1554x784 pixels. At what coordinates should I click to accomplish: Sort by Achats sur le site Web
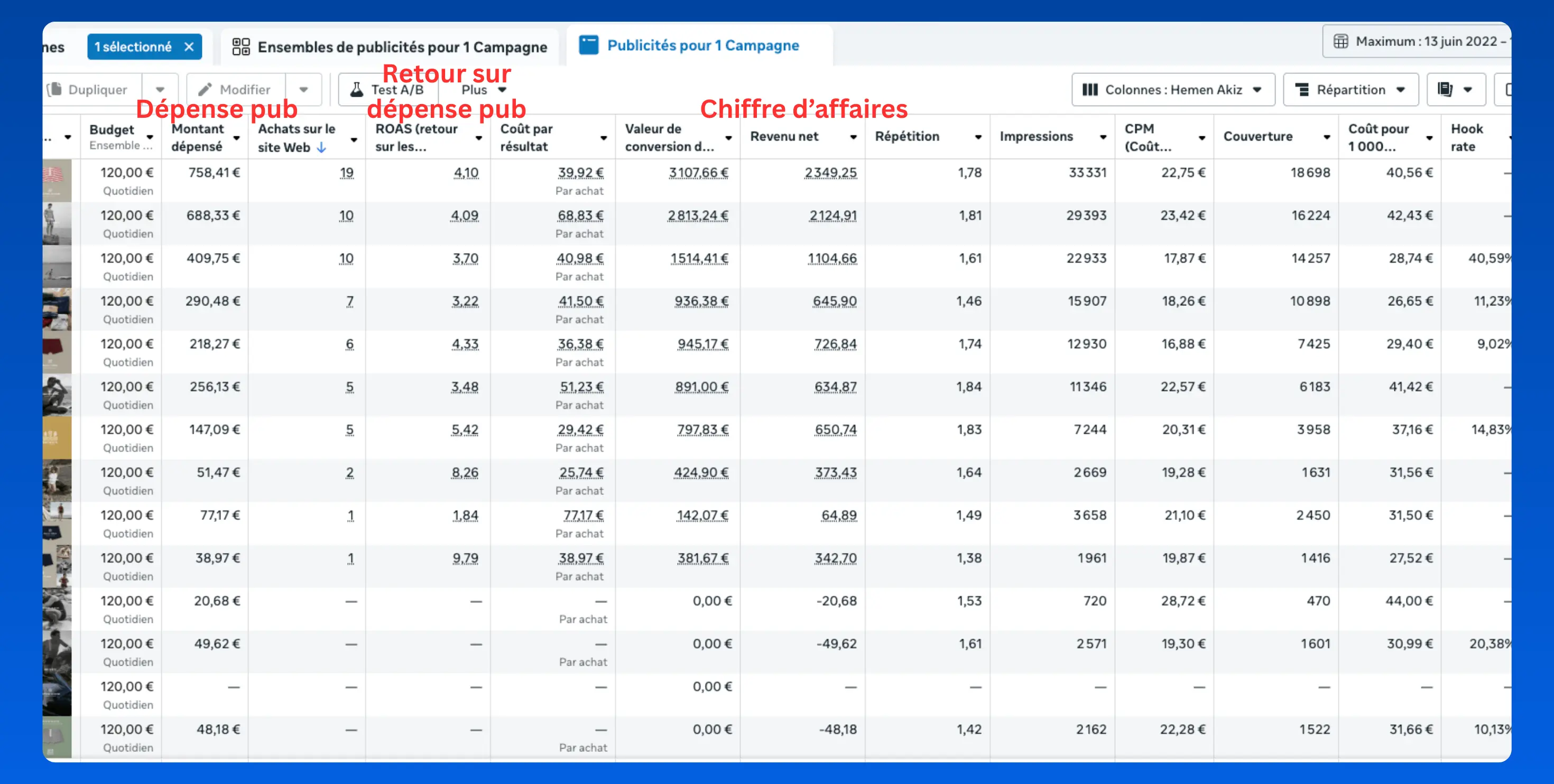click(x=295, y=137)
